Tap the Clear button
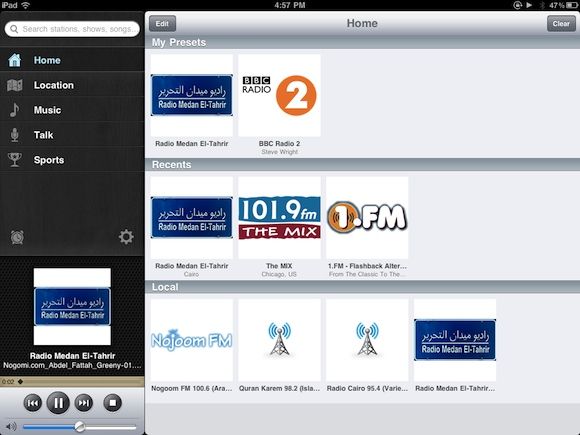This screenshot has height=435, width=580. click(x=561, y=24)
